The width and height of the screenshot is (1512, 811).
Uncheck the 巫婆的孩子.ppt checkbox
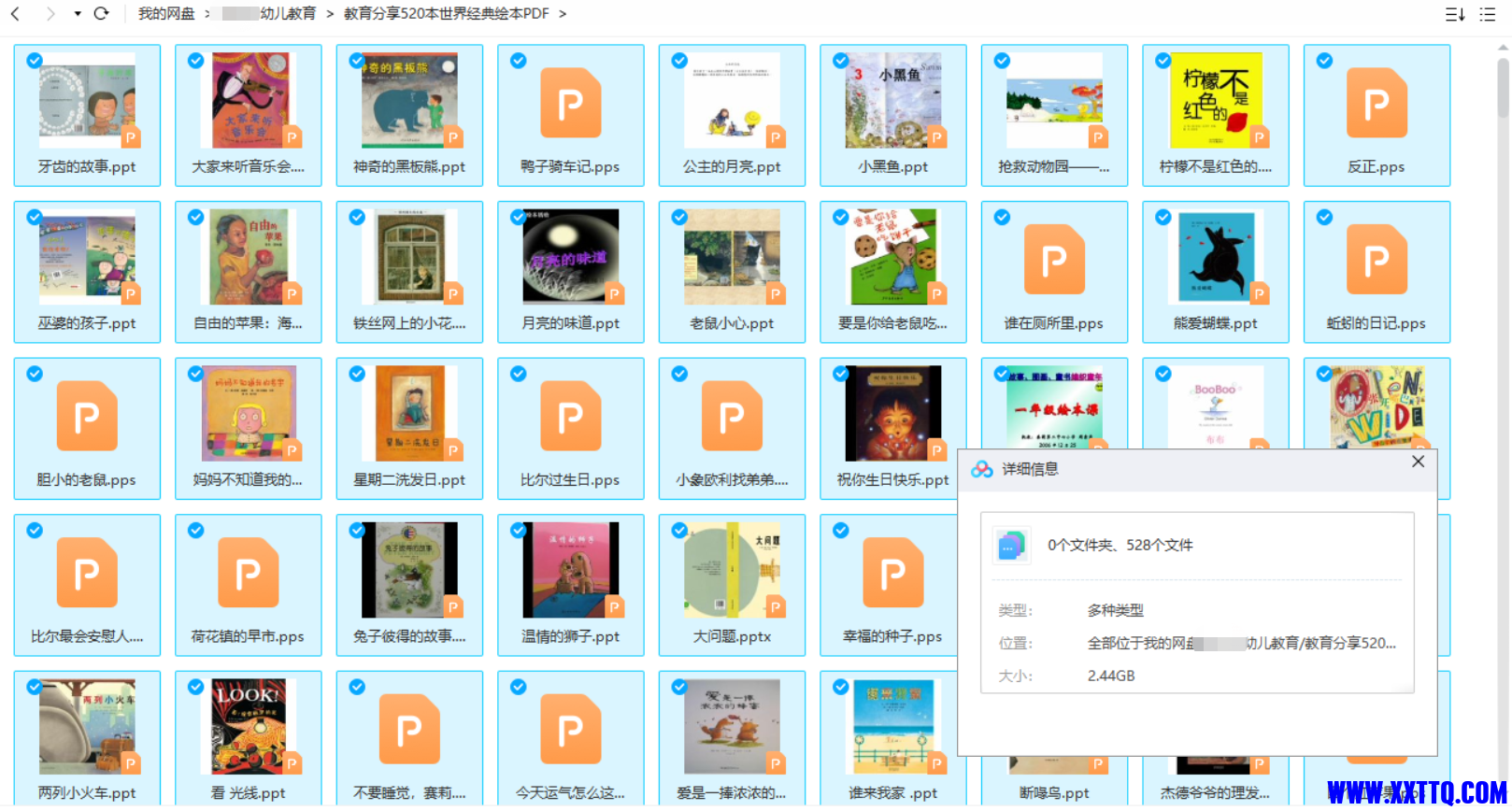(x=35, y=217)
